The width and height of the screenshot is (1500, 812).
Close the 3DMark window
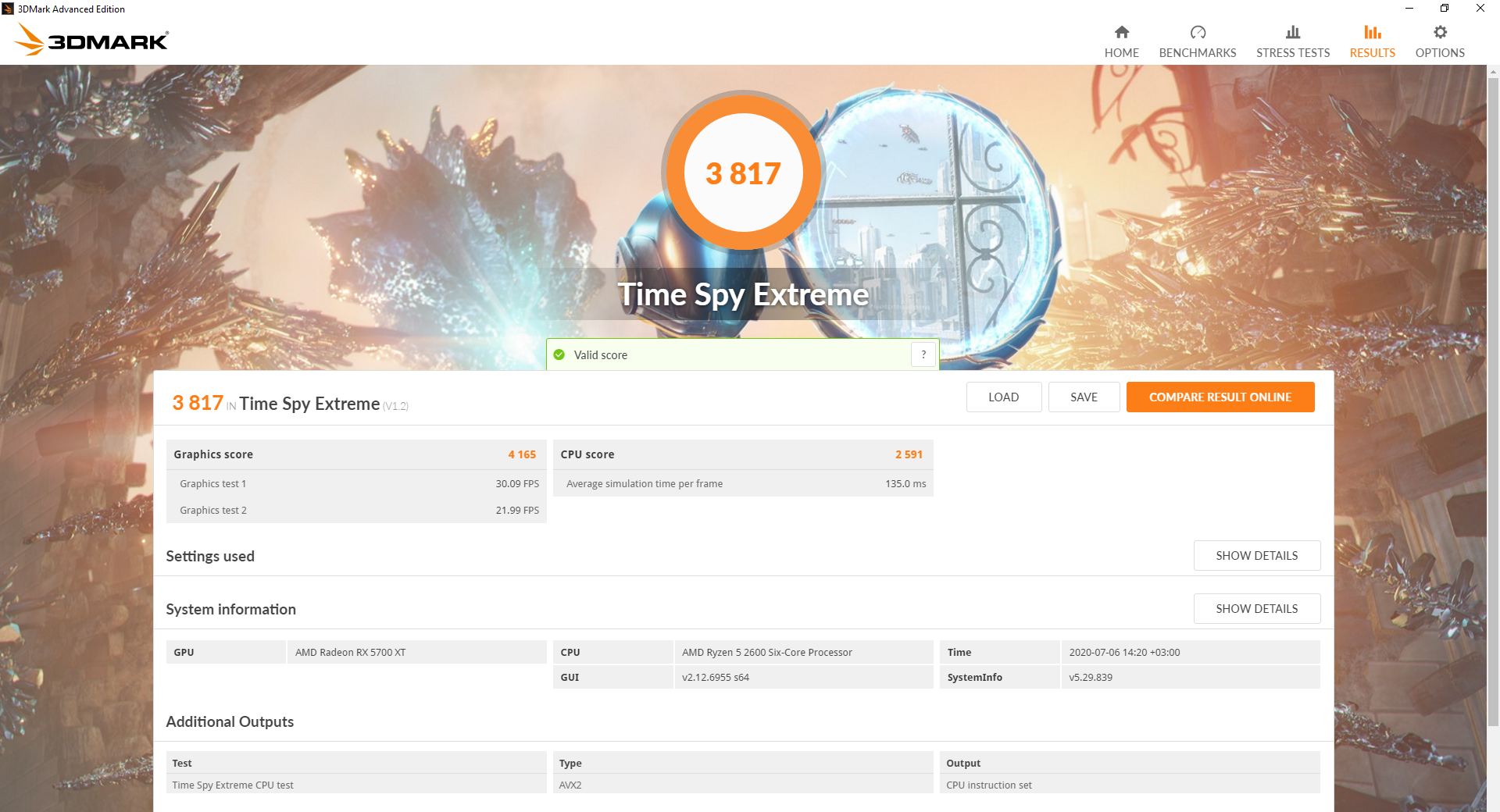point(1480,9)
